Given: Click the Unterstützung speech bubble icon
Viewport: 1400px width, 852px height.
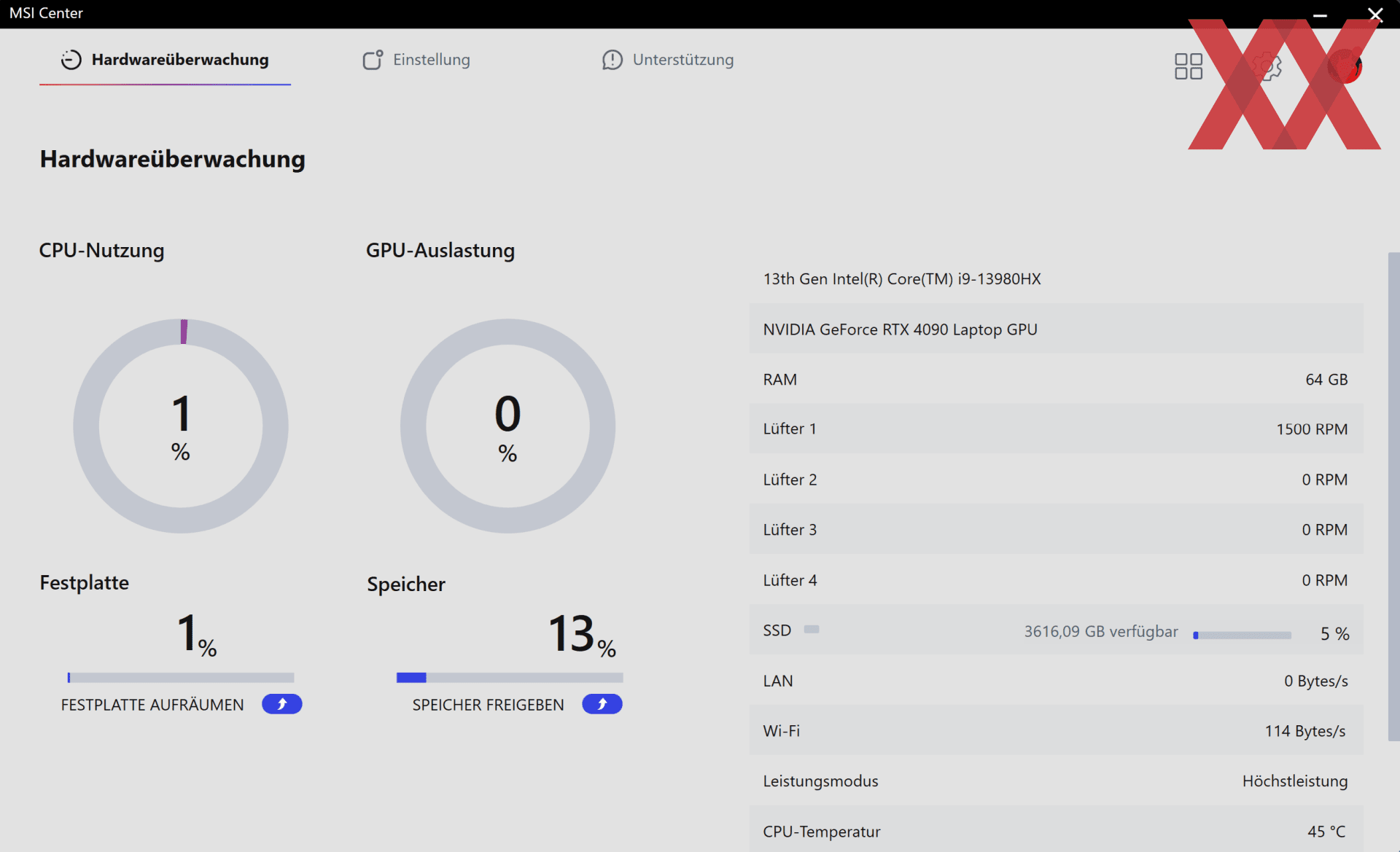Looking at the screenshot, I should pyautogui.click(x=612, y=60).
